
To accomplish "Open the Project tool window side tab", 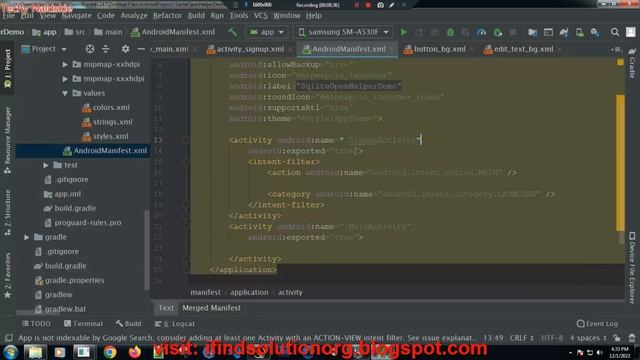I will pyautogui.click(x=7, y=69).
